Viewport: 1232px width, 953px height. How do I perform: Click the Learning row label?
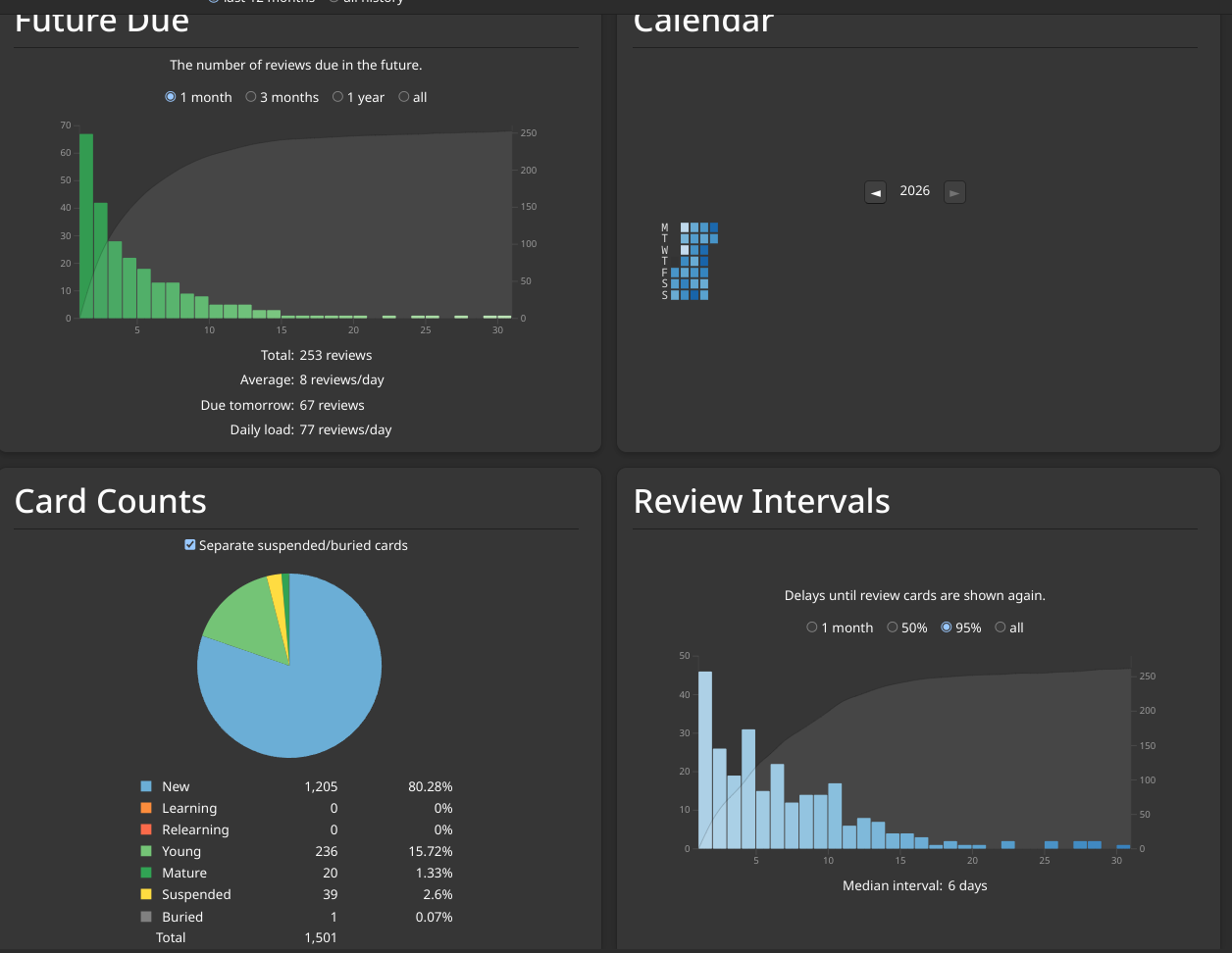(189, 808)
